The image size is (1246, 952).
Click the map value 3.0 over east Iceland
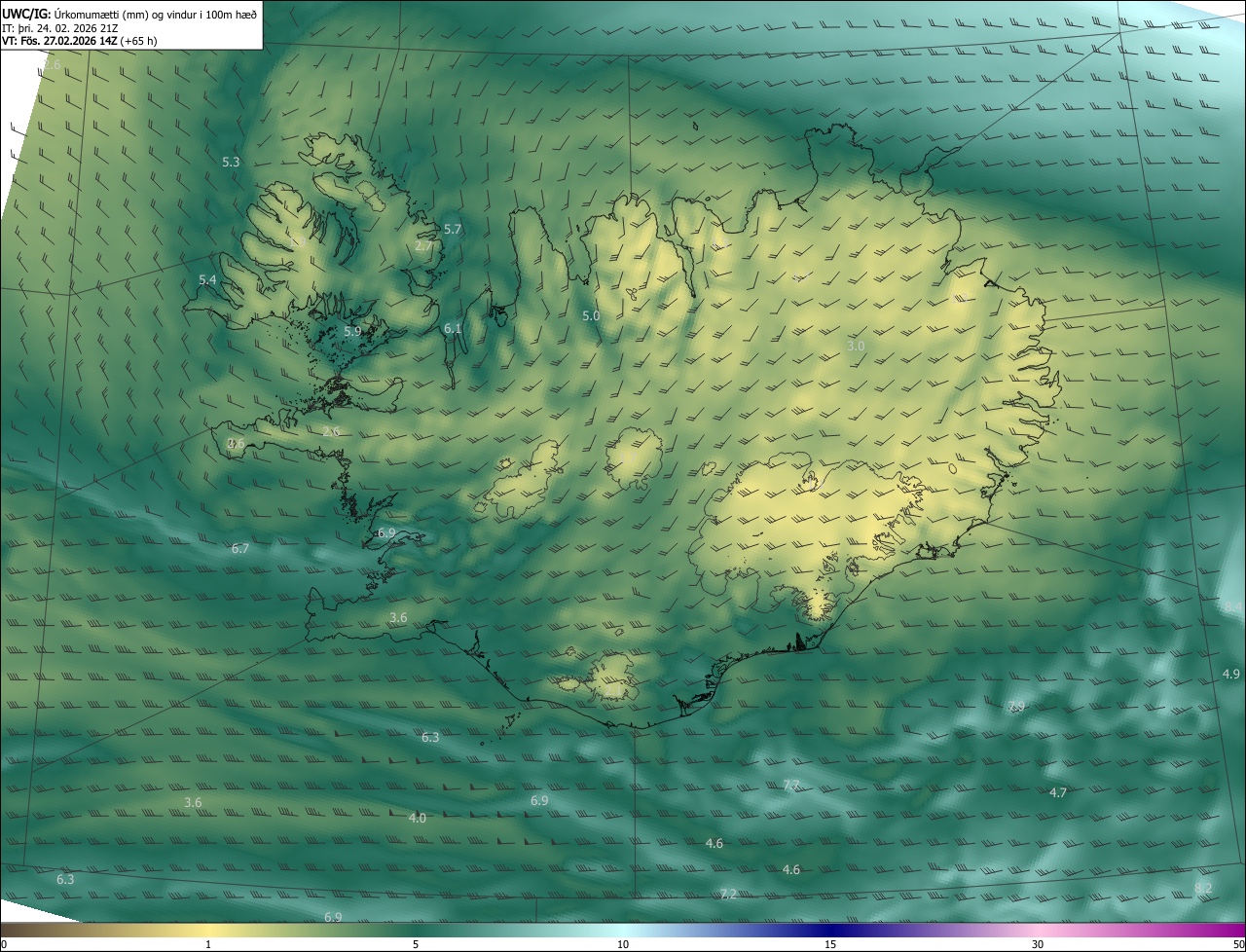point(856,346)
